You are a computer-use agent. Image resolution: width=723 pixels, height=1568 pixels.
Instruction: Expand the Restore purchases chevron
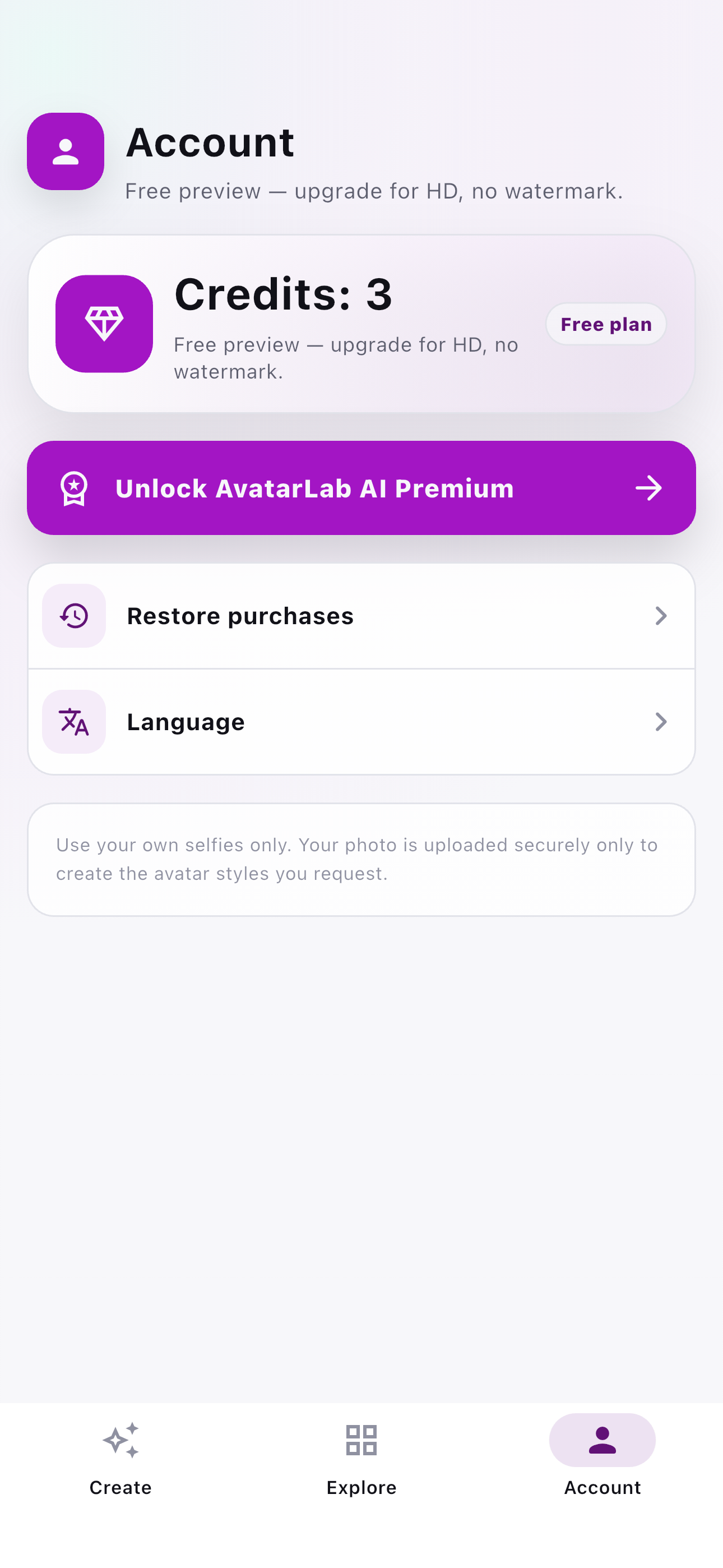coord(661,615)
